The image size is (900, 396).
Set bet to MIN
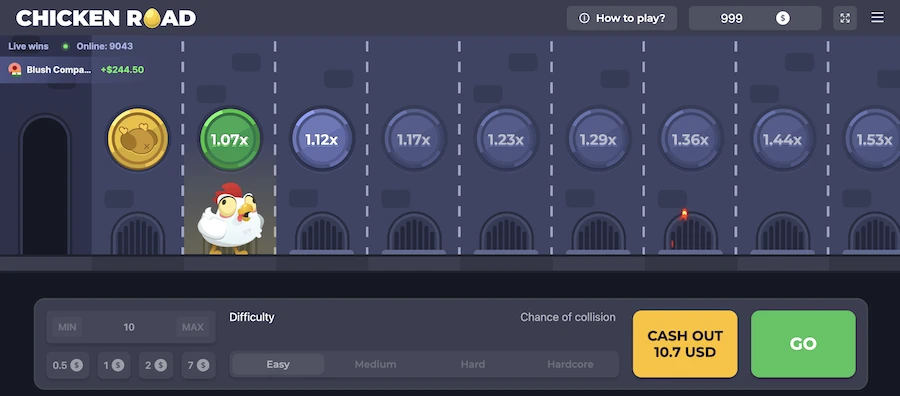[67, 327]
